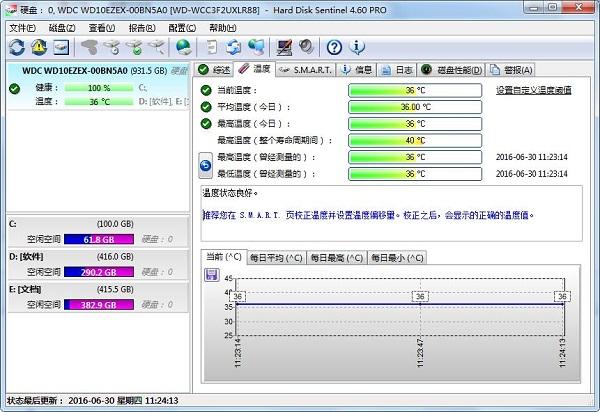Click the D: free space 290.2 GB bar
Screen dimensions: 600x412
click(99, 272)
